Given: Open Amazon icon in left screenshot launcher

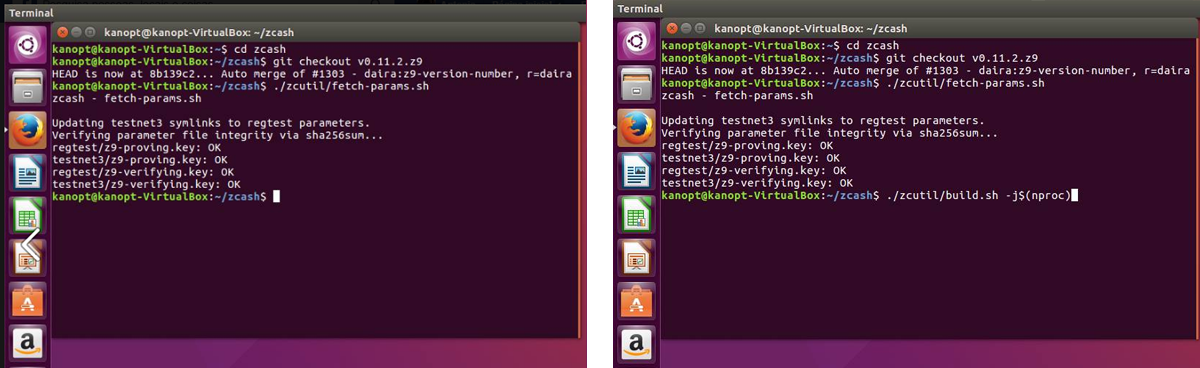Looking at the screenshot, I should point(28,344).
